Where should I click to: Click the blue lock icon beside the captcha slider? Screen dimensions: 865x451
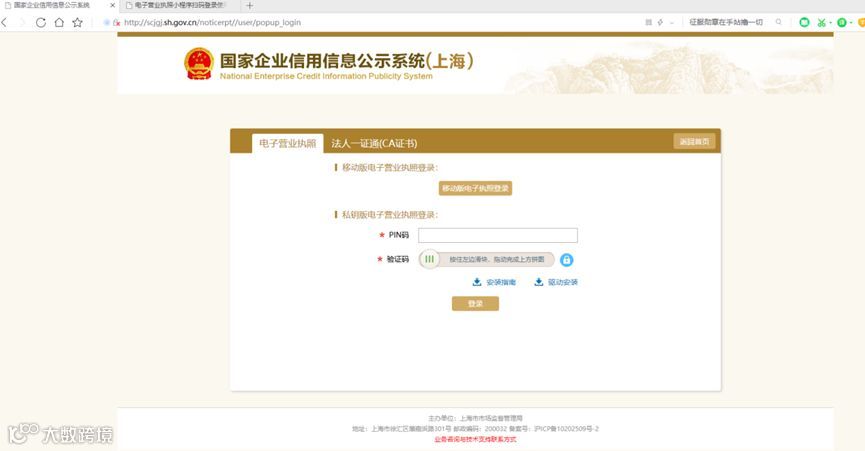pyautogui.click(x=567, y=260)
